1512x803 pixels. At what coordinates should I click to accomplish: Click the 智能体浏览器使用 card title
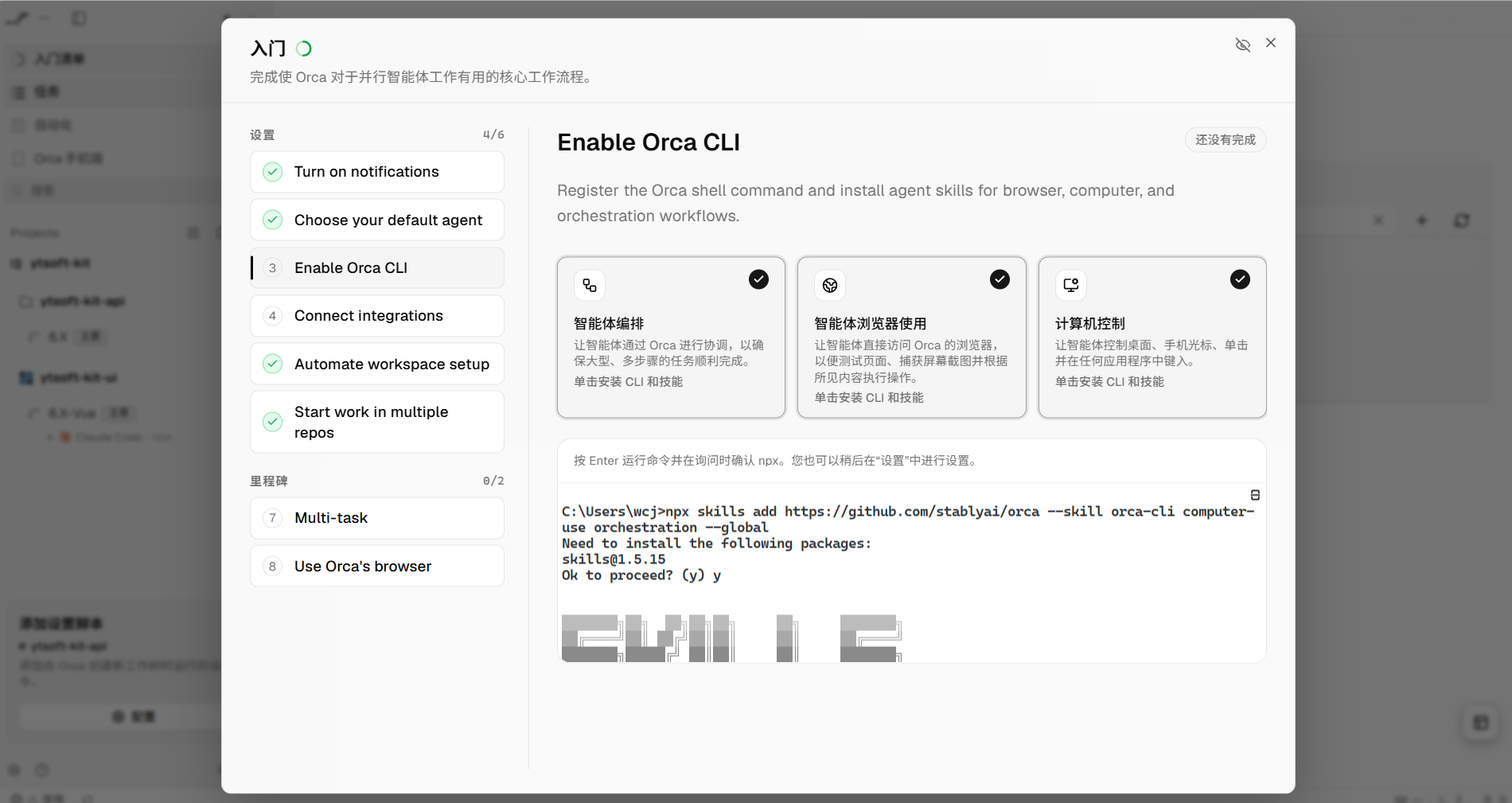point(871,324)
